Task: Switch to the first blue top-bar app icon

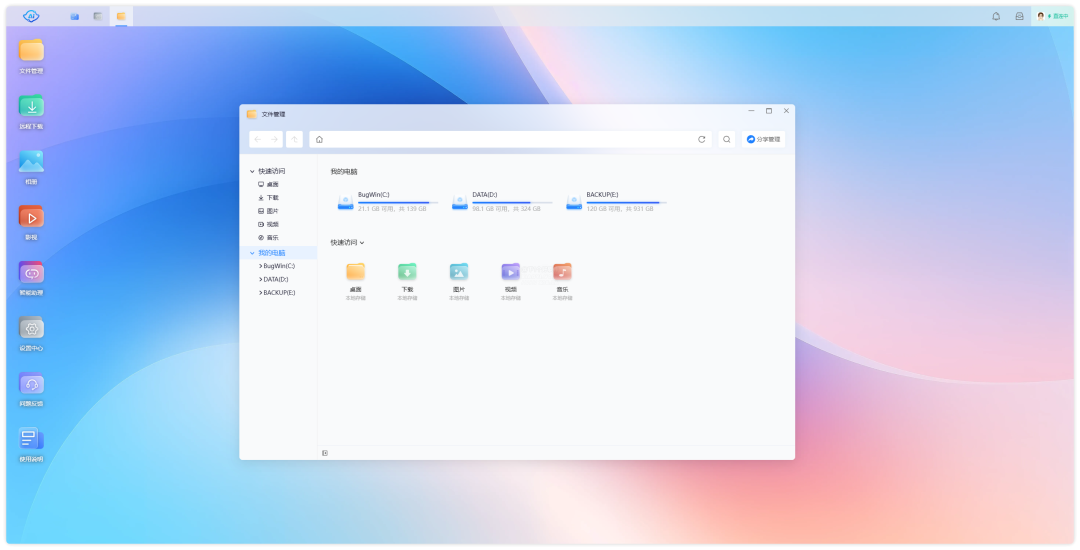Action: point(74,16)
